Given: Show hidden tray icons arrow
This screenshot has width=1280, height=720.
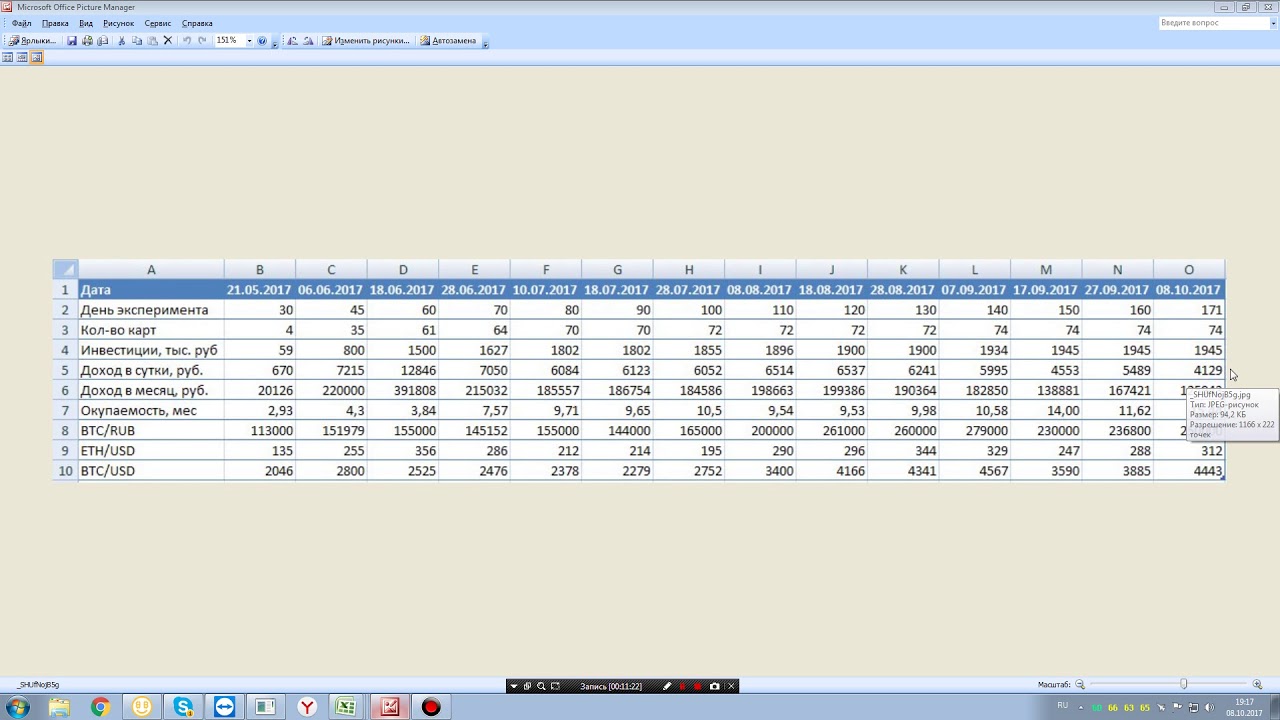Looking at the screenshot, I should tap(1080, 707).
